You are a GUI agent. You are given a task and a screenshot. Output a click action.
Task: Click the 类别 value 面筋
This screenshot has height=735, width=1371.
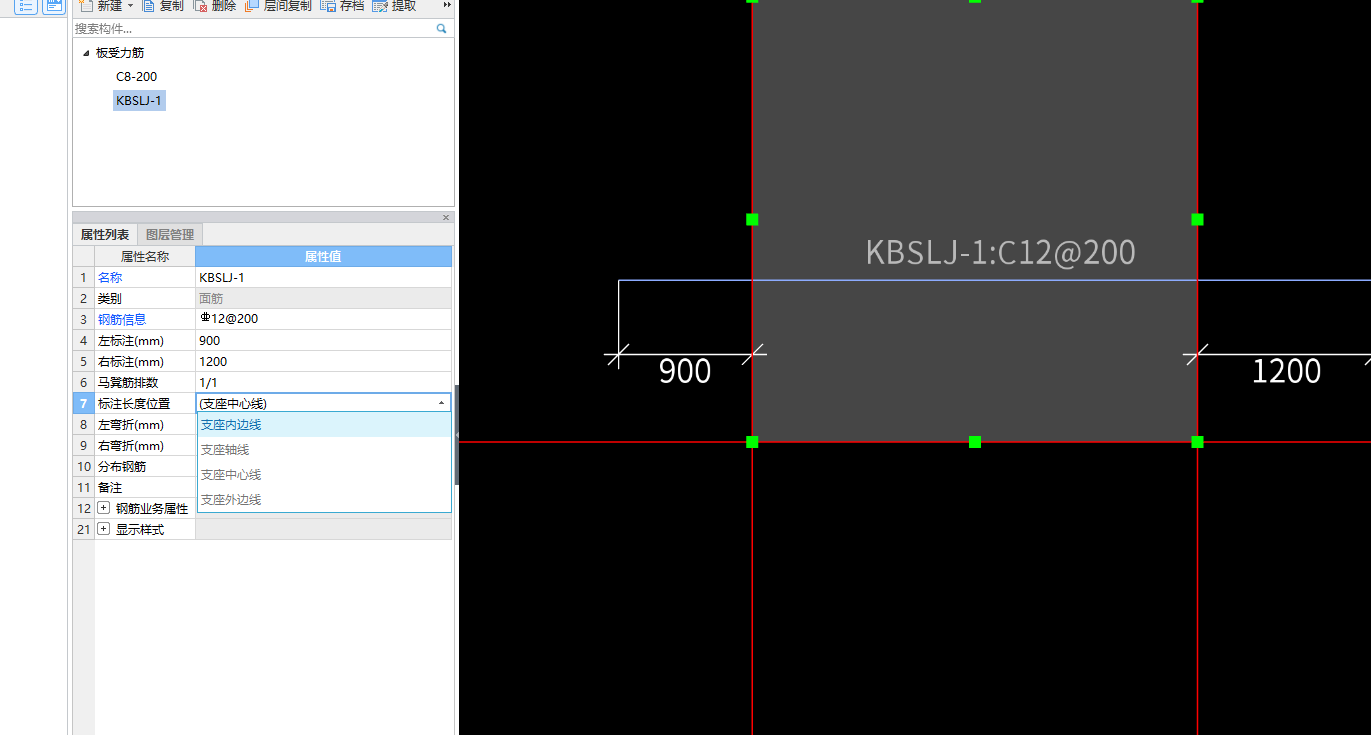coord(324,299)
